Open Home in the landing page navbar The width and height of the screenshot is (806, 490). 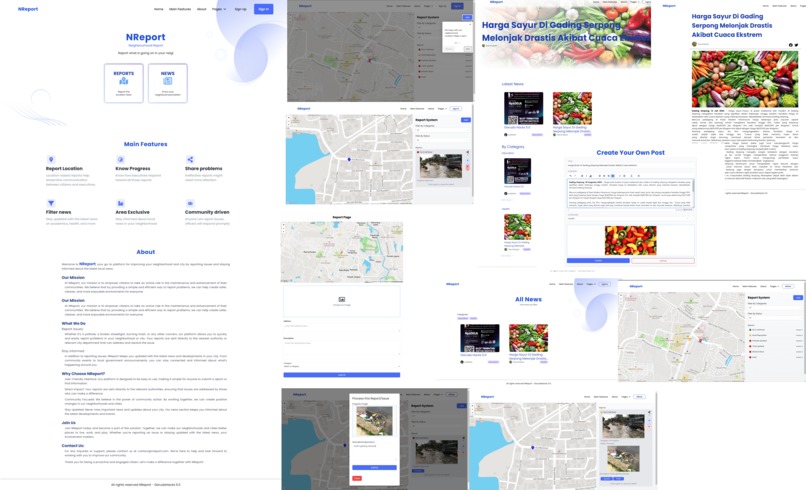click(159, 9)
